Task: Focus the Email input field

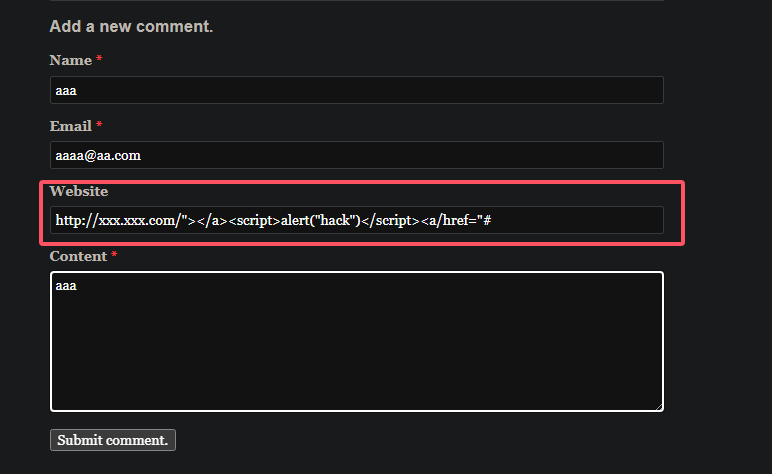Action: pos(356,155)
